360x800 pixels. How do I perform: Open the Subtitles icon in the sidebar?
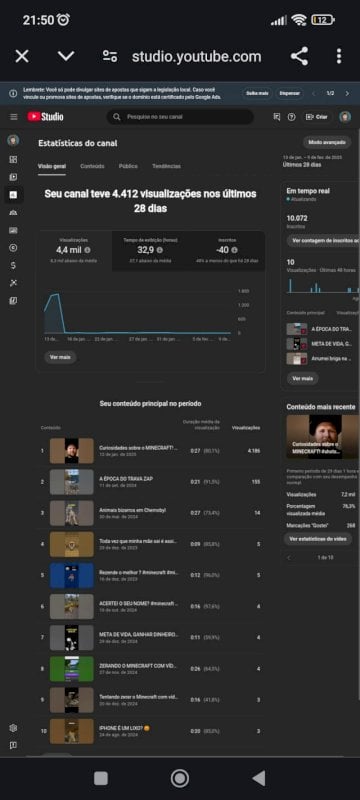pyautogui.click(x=13, y=230)
